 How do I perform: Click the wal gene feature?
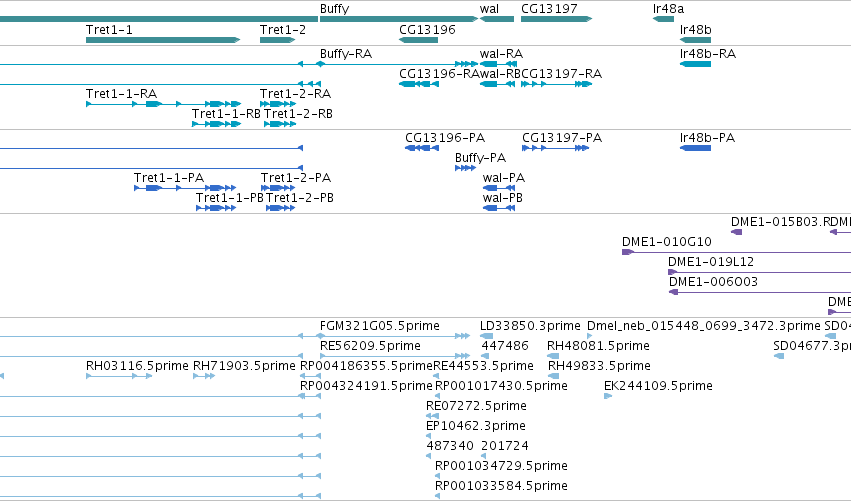tap(497, 19)
